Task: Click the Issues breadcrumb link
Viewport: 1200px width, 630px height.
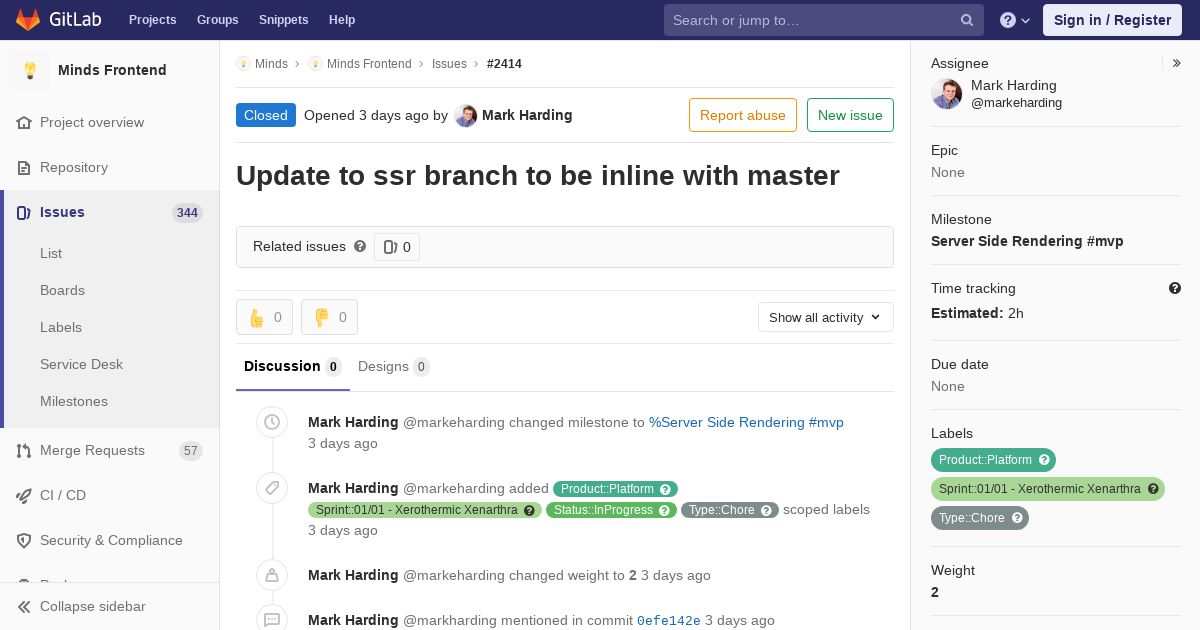Action: [x=449, y=64]
